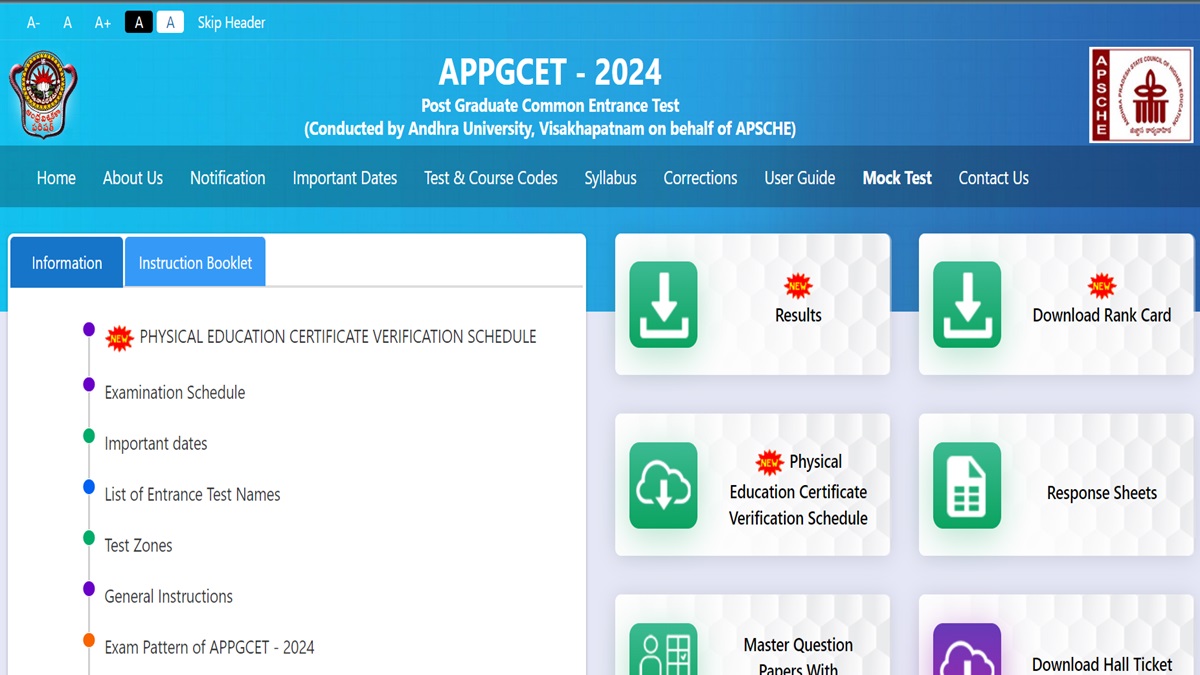
Task: Click the NEW badge above Results
Action: click(x=798, y=286)
